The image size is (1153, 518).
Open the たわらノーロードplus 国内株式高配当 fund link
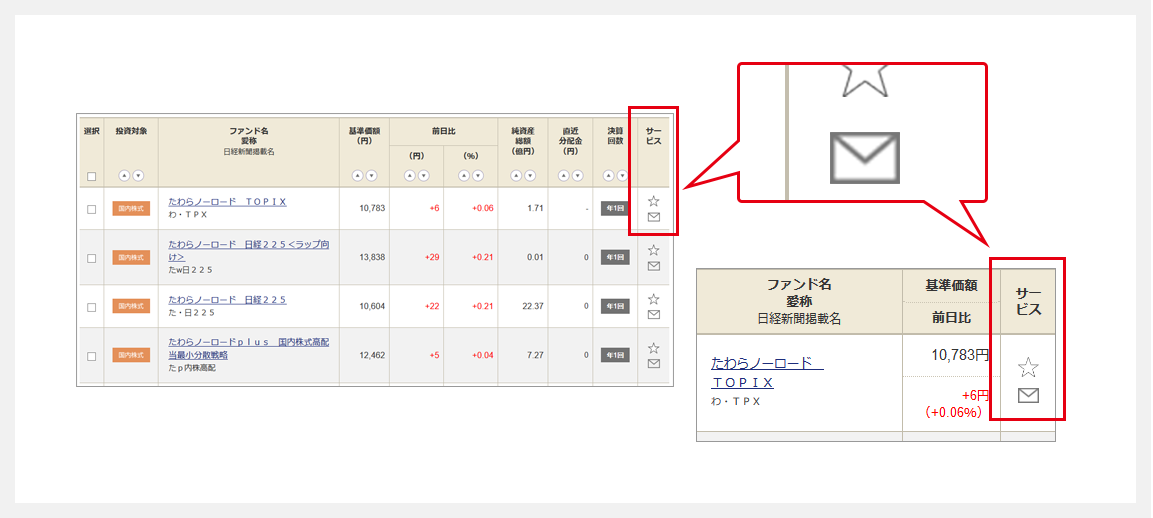tap(248, 341)
